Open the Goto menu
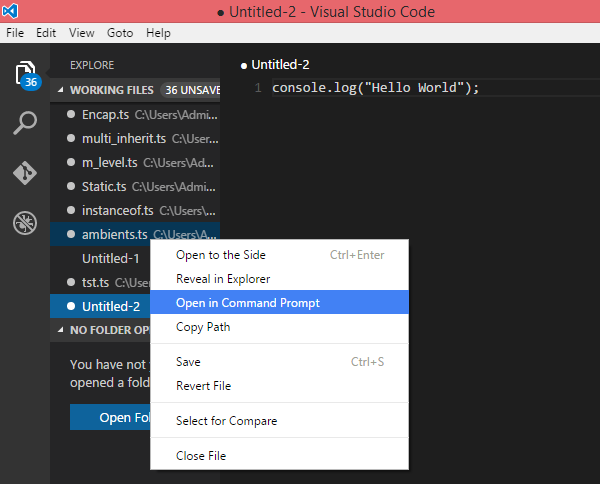The height and width of the screenshot is (484, 600). pos(121,33)
